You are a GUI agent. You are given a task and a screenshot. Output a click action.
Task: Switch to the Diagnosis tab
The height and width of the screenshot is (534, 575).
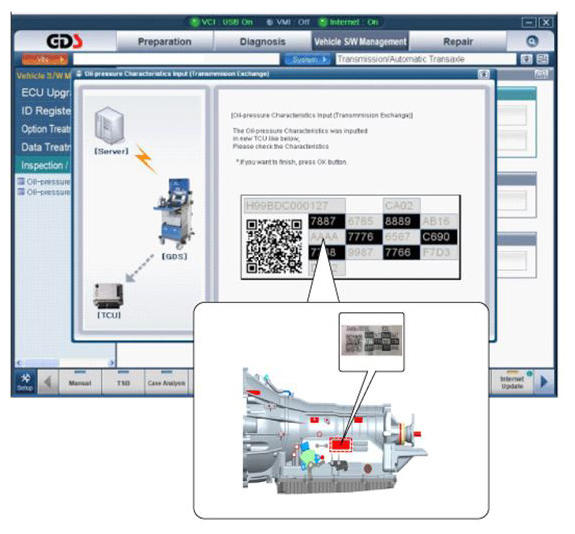click(x=263, y=41)
